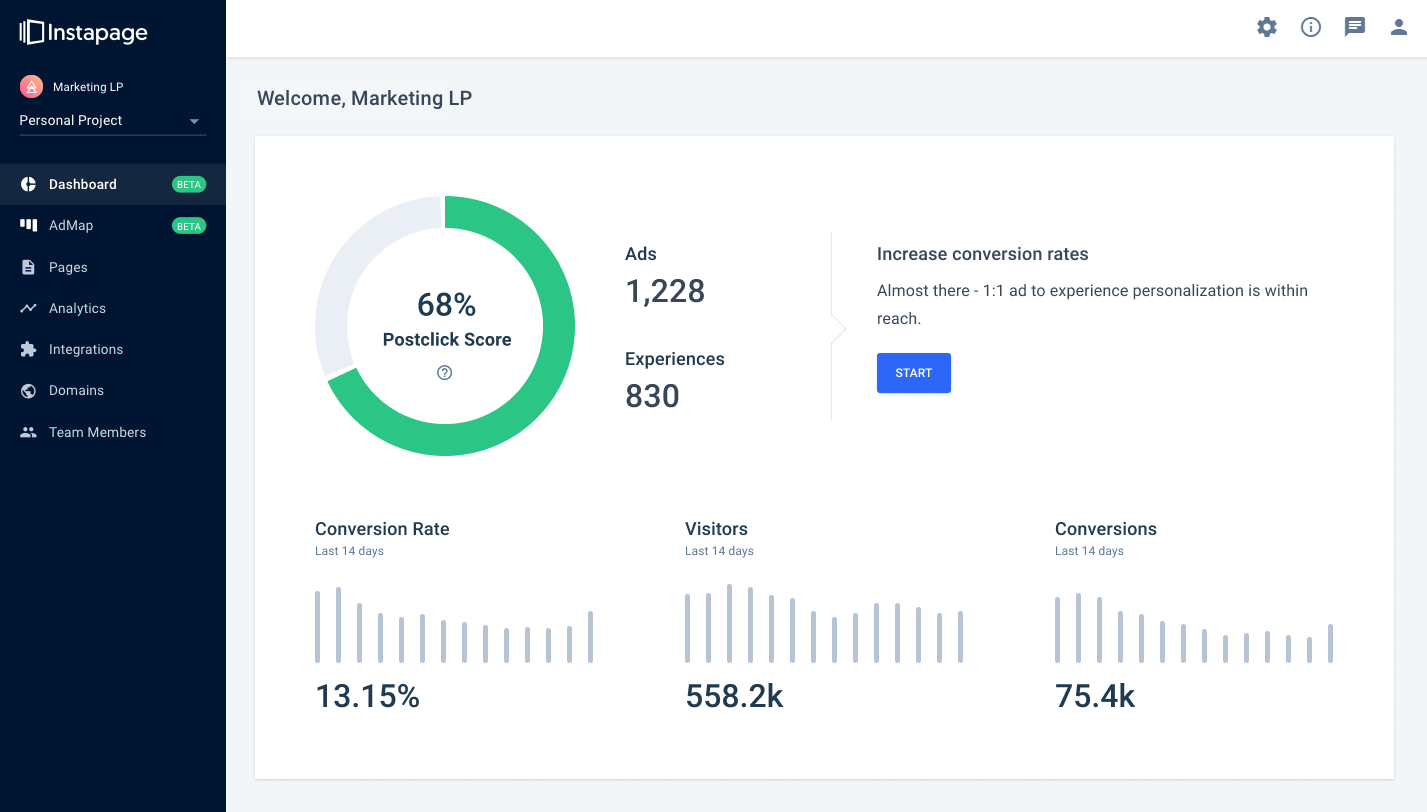Open the feedback chat icon in the header
This screenshot has height=812, width=1427.
point(1355,27)
